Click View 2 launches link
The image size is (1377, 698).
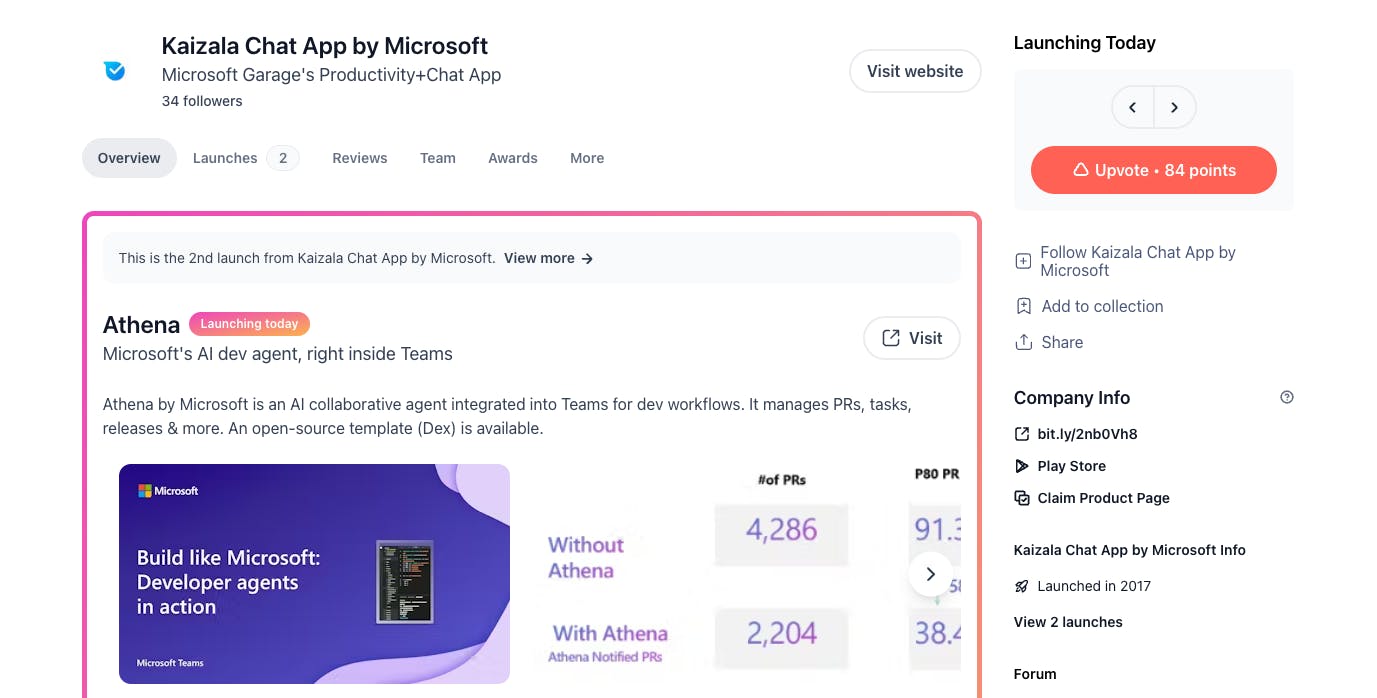point(1068,622)
